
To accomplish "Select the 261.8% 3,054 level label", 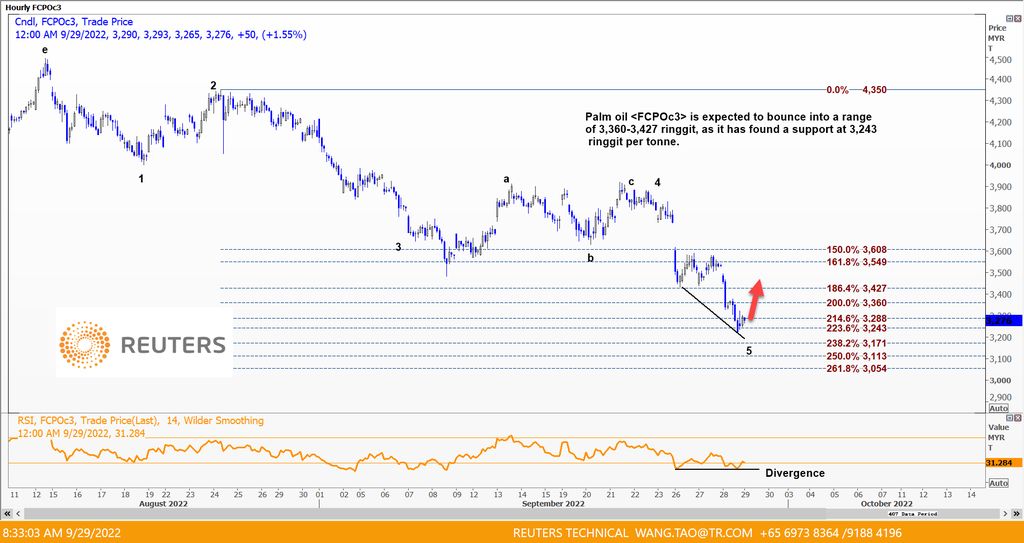I will coord(859,369).
